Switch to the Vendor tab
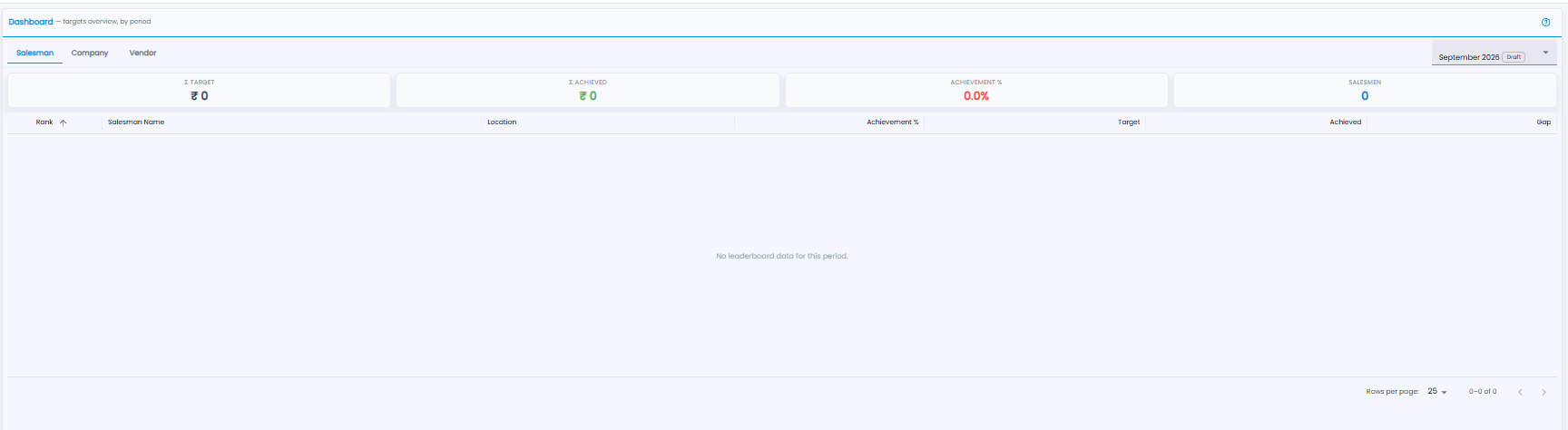The height and width of the screenshot is (430, 1568). tap(142, 53)
